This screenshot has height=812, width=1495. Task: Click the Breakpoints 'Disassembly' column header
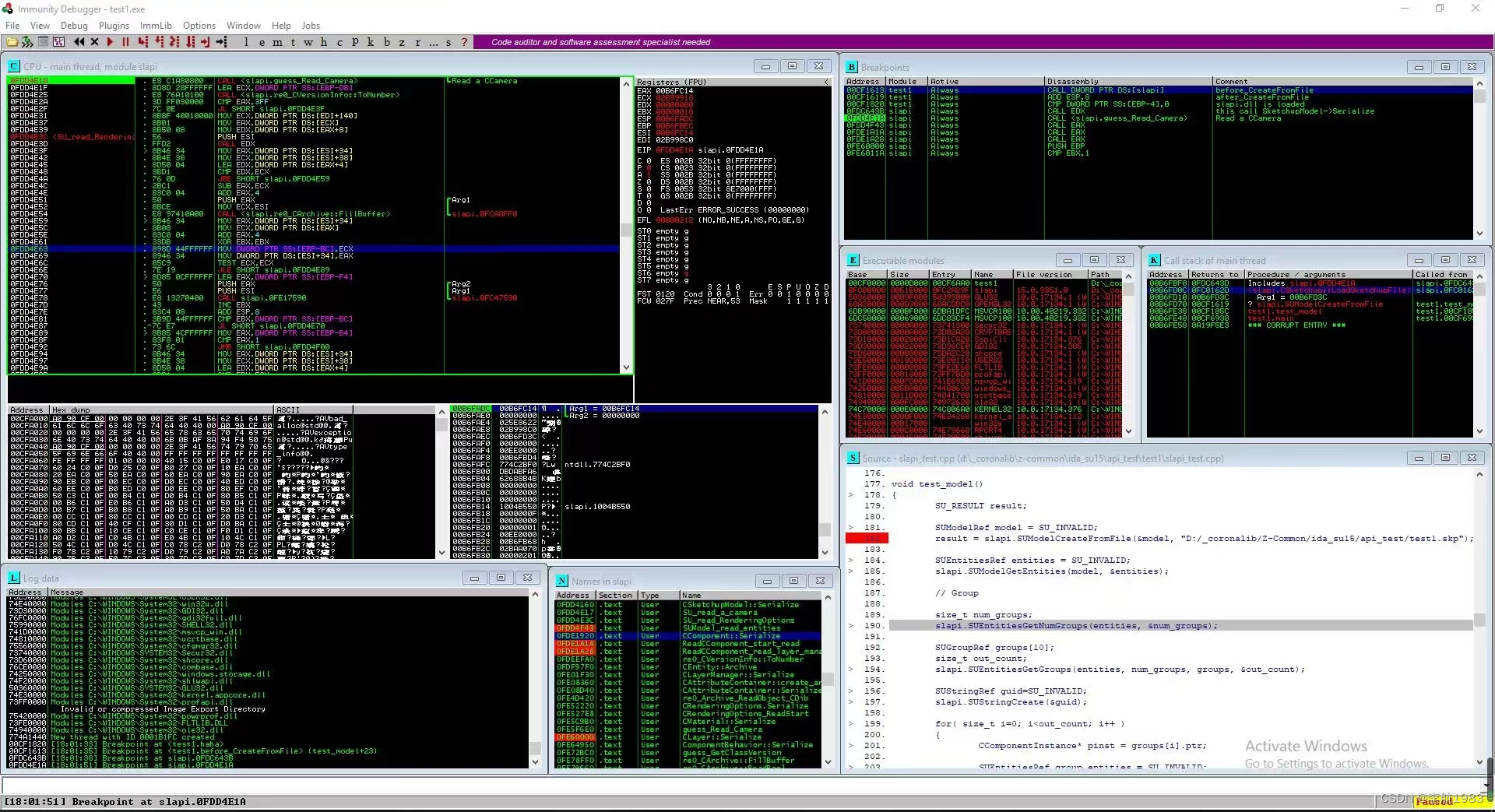(x=1128, y=81)
